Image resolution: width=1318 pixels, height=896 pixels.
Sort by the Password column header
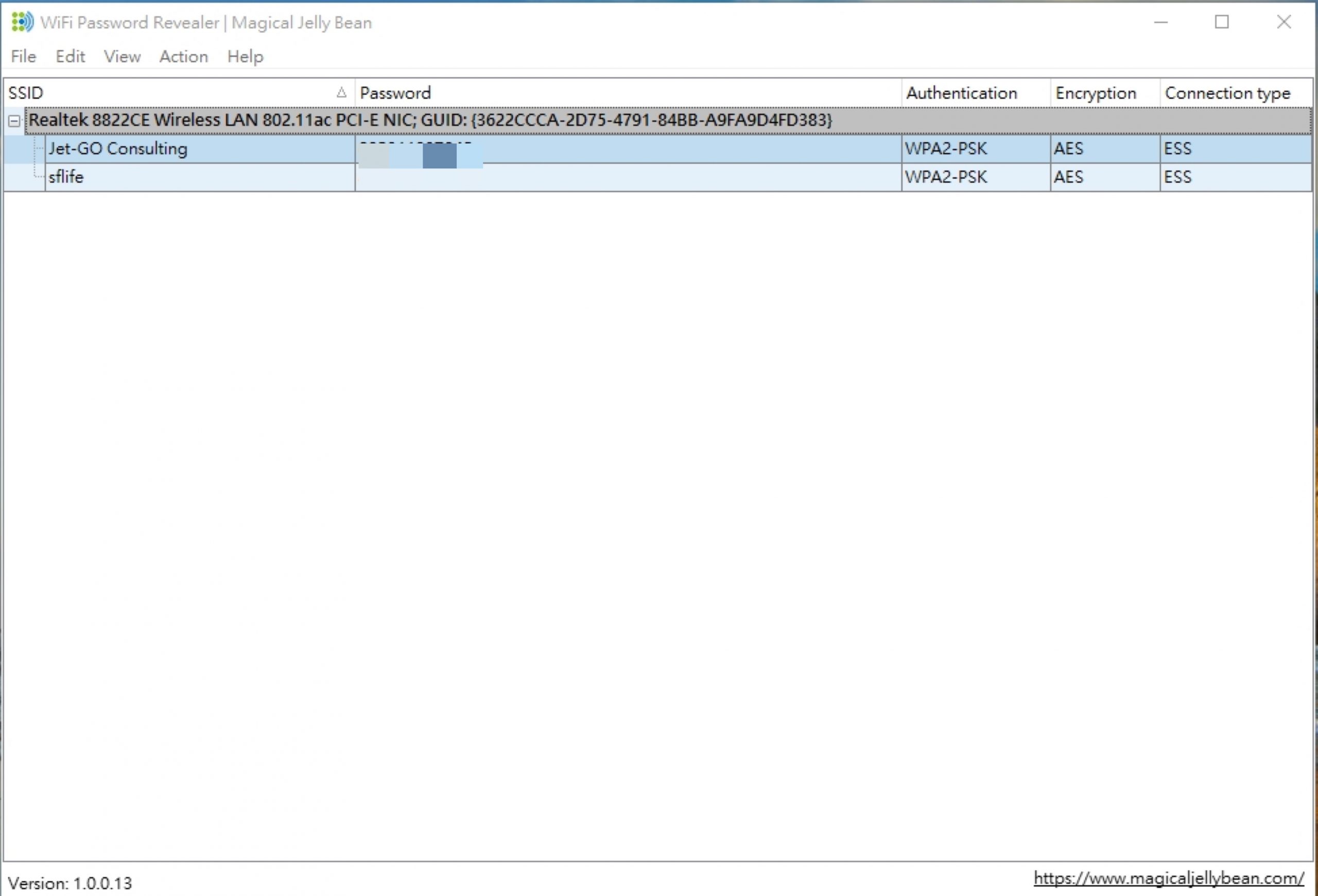[395, 93]
